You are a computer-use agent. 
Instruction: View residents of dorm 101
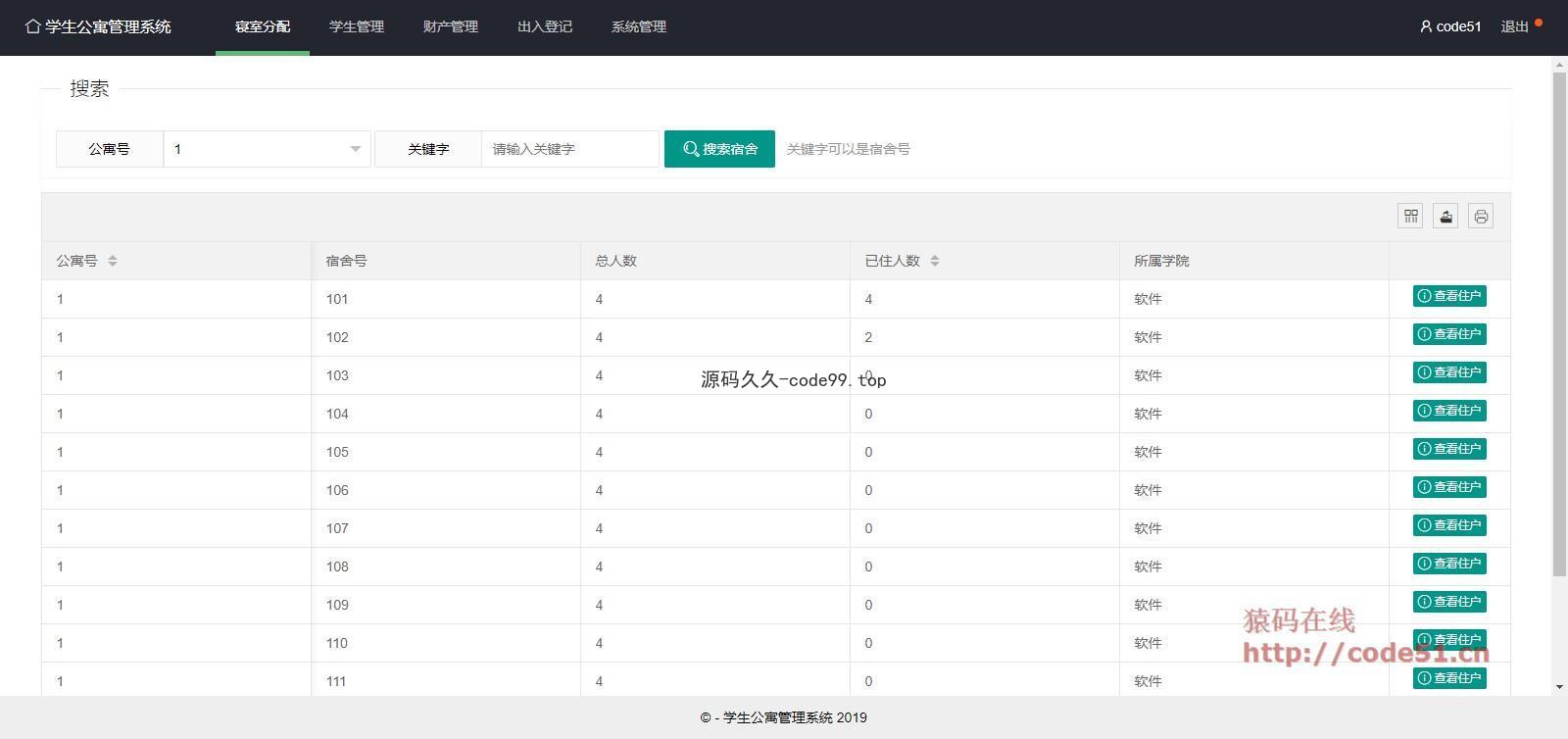[x=1449, y=296]
